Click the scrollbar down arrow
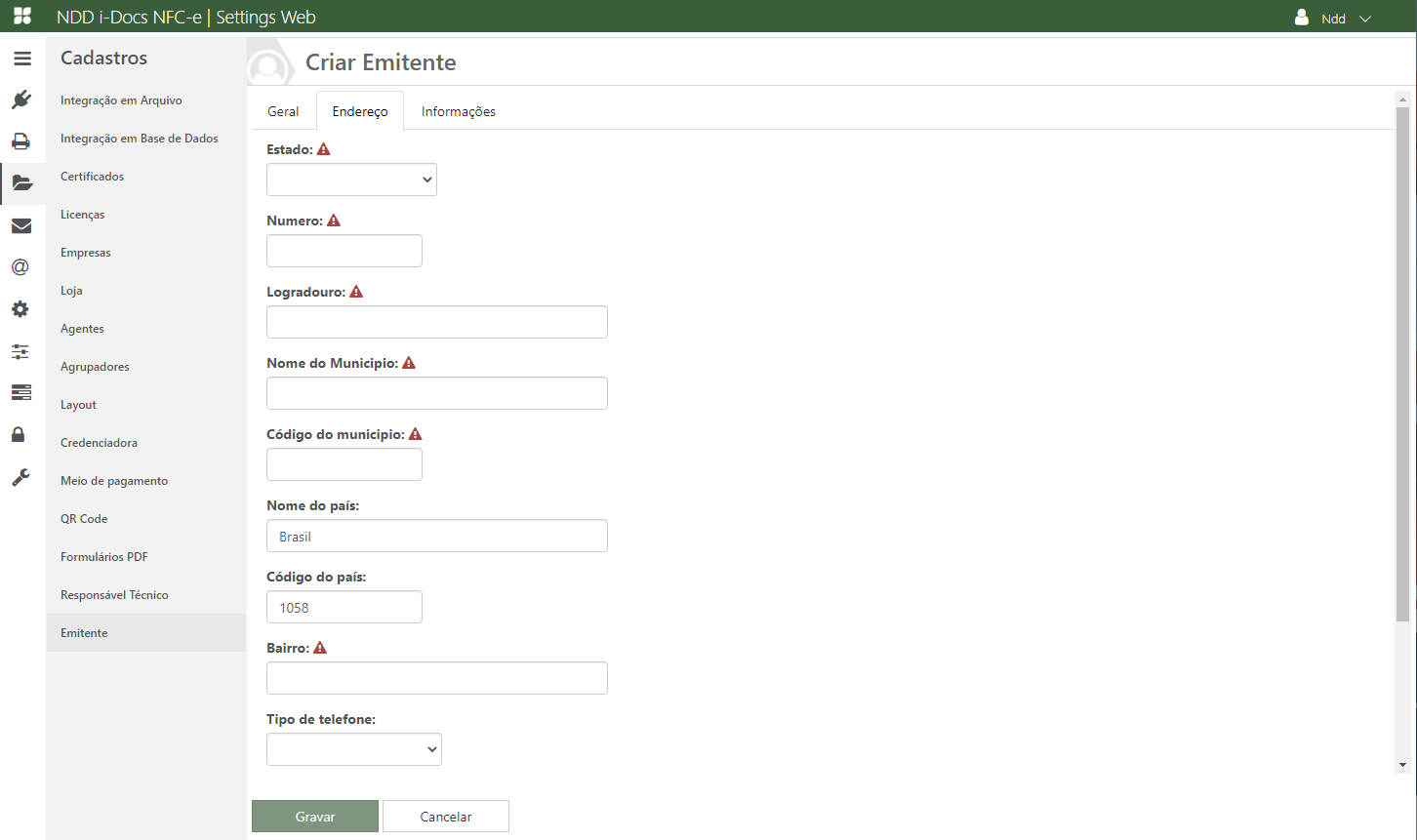Screen dimensions: 1417x840 [x=1402, y=765]
